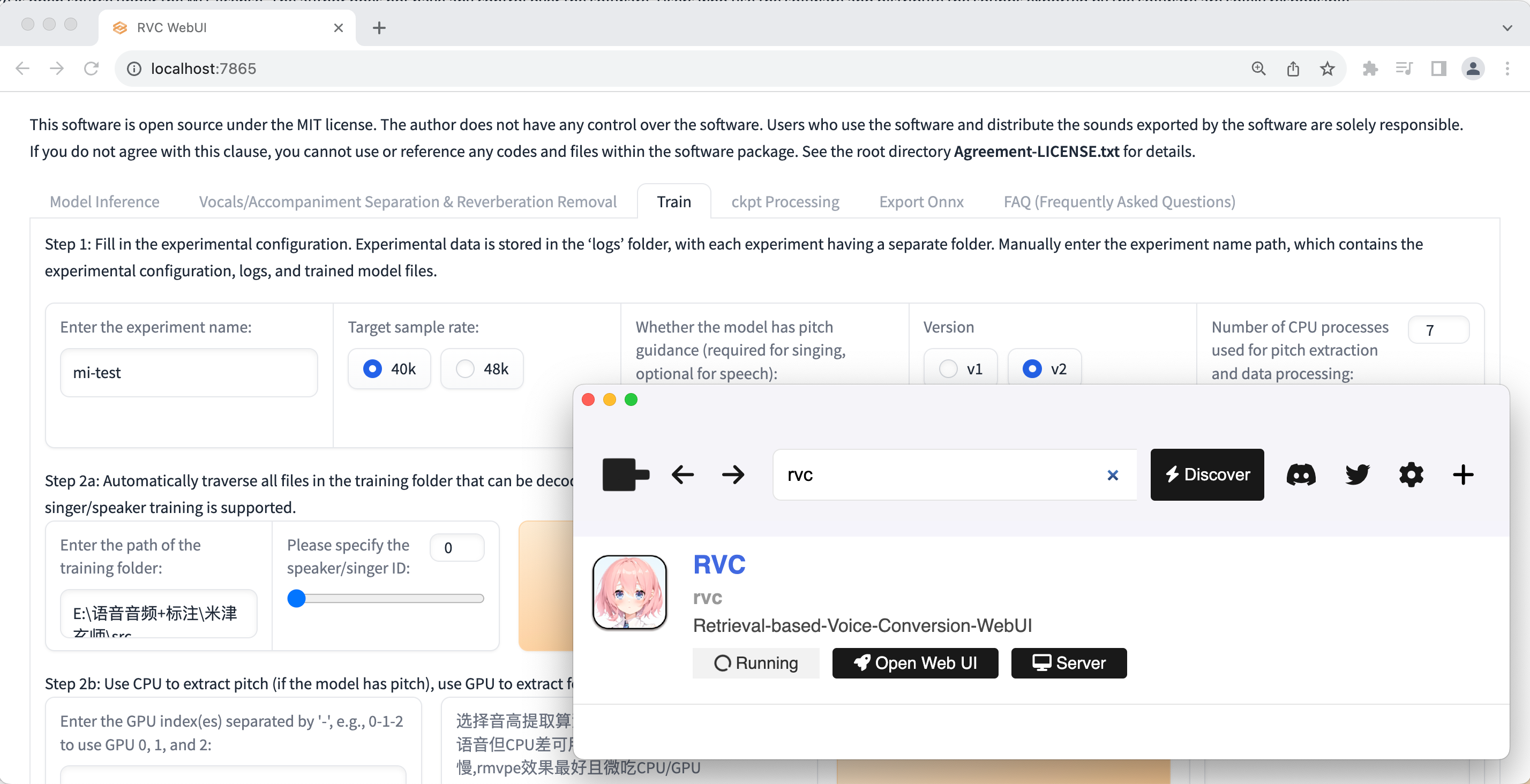Go forward with Pinokio right arrow

coord(733,474)
